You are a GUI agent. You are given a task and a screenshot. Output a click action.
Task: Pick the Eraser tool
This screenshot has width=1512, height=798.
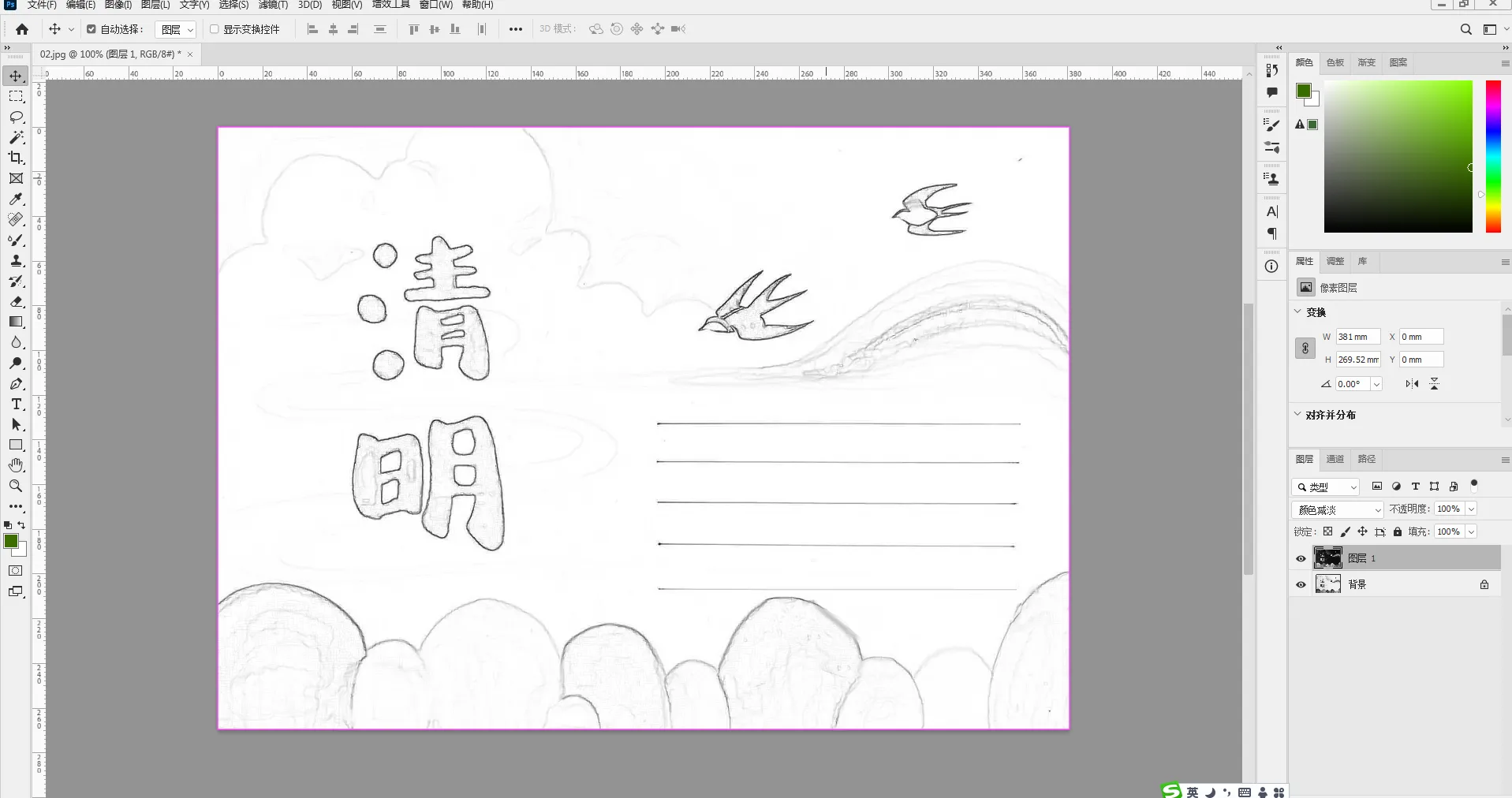pos(16,301)
